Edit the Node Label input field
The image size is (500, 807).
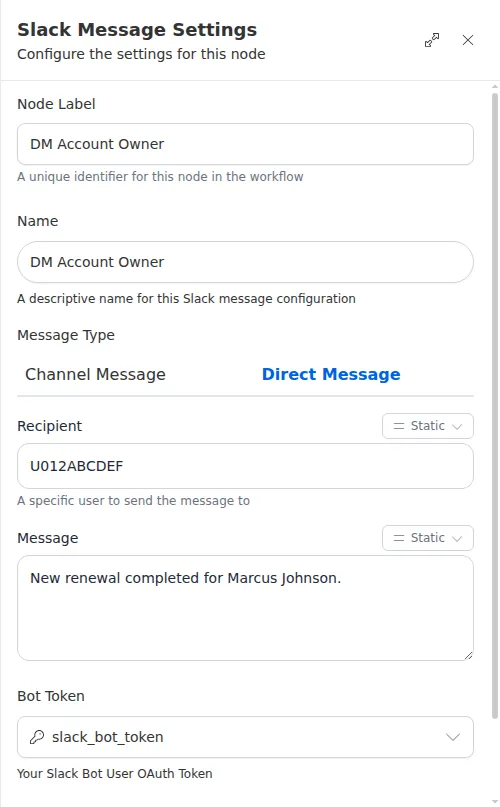click(x=245, y=144)
